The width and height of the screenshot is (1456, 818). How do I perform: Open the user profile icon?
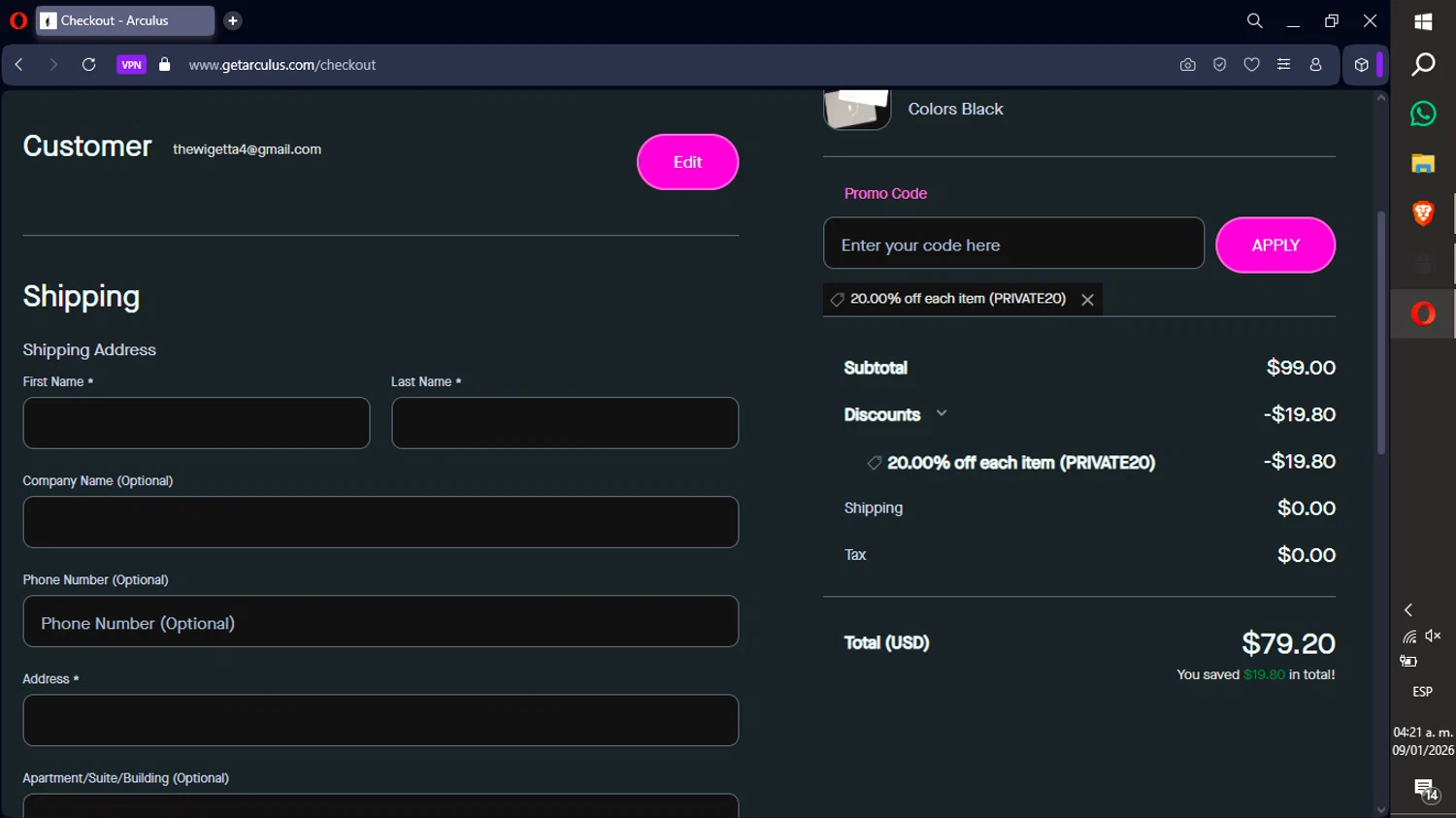coord(1316,65)
